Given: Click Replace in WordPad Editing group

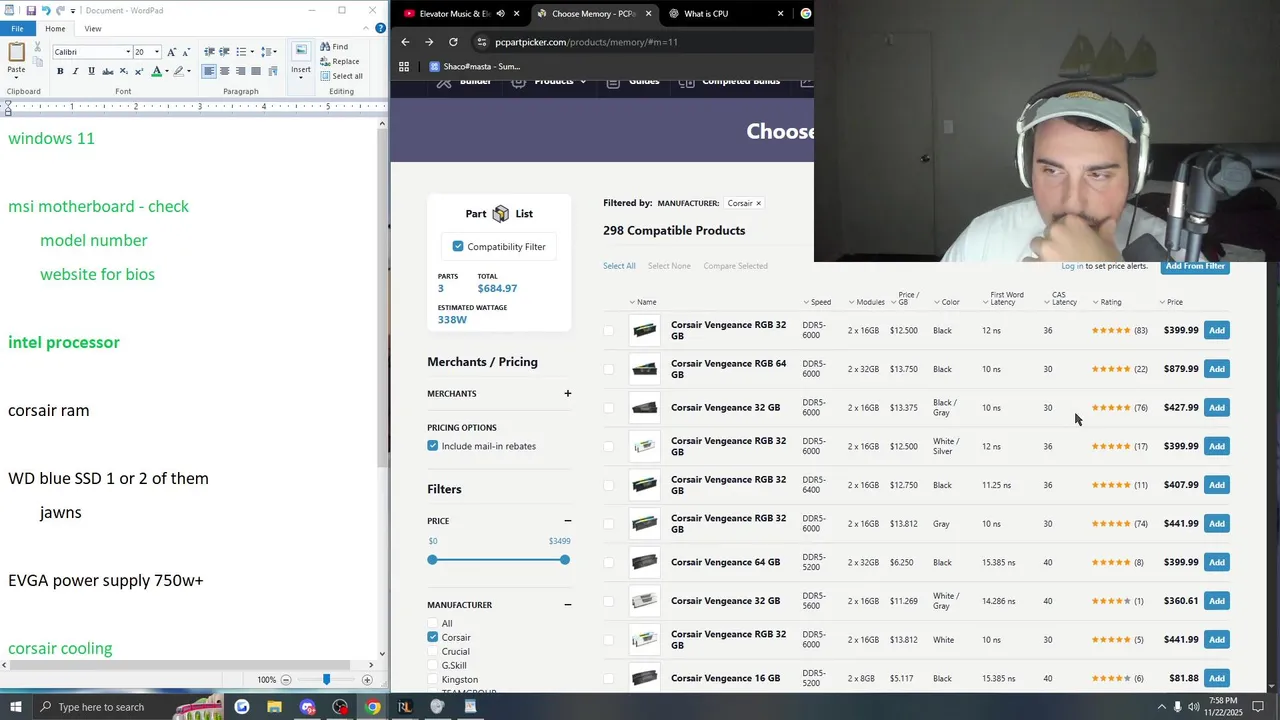Looking at the screenshot, I should 340,61.
